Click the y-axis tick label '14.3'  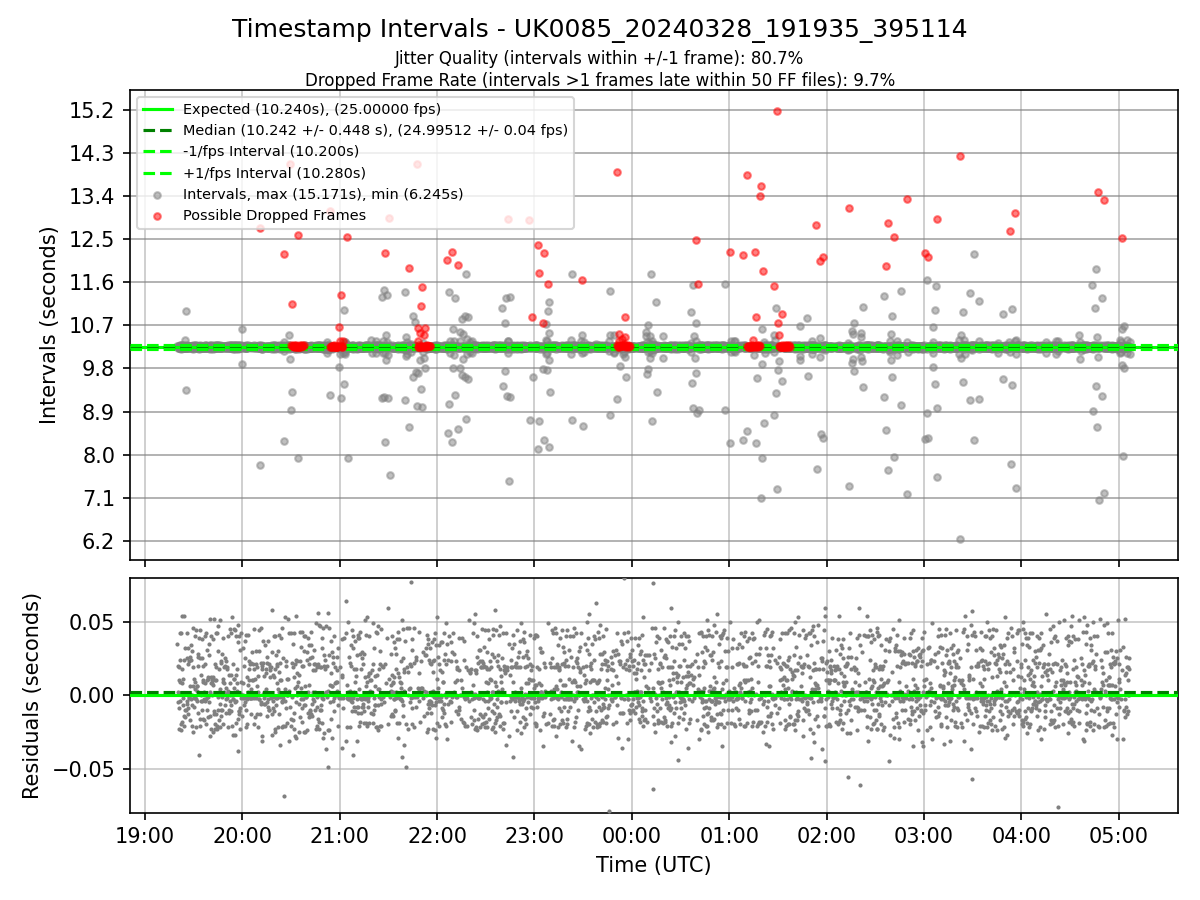point(91,153)
